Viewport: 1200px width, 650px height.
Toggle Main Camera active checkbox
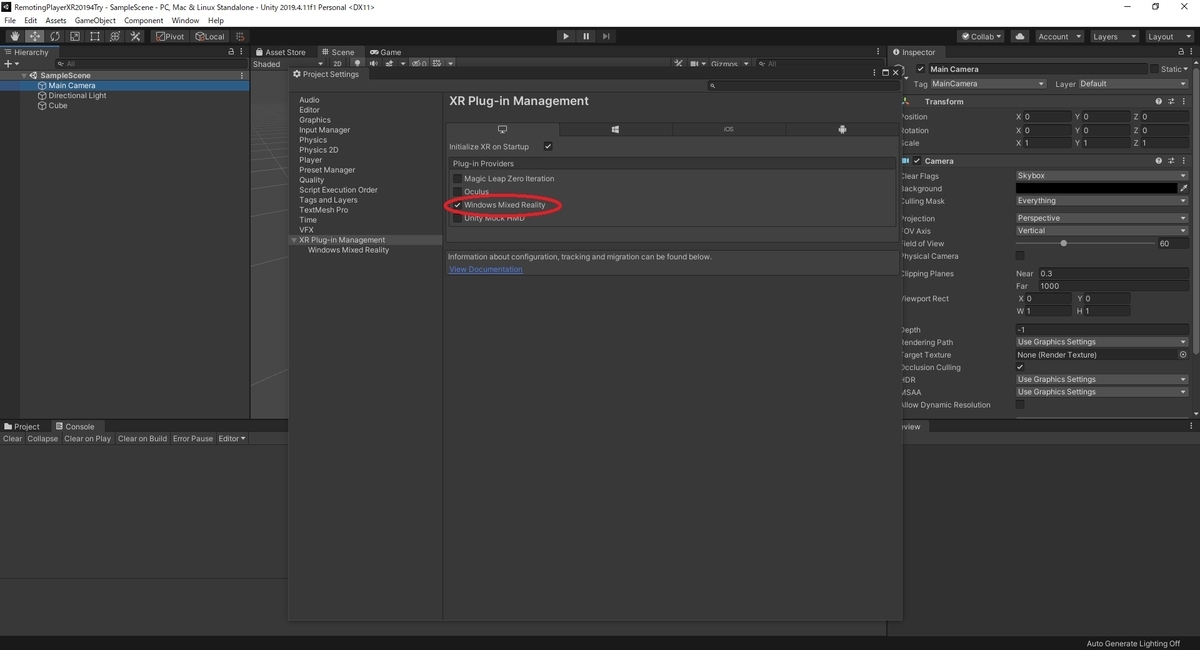pos(921,69)
